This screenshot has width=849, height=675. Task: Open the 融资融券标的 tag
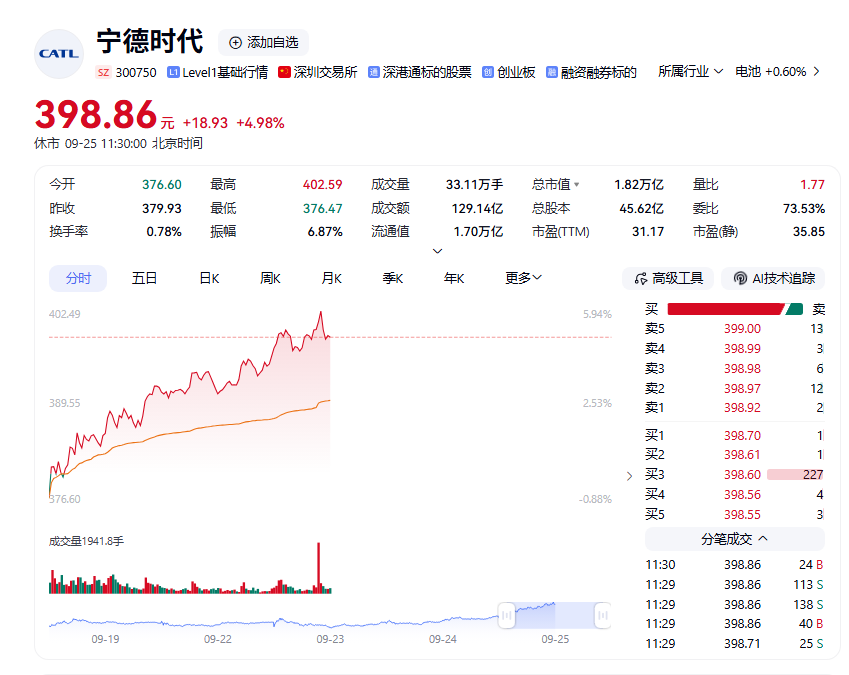pos(591,73)
